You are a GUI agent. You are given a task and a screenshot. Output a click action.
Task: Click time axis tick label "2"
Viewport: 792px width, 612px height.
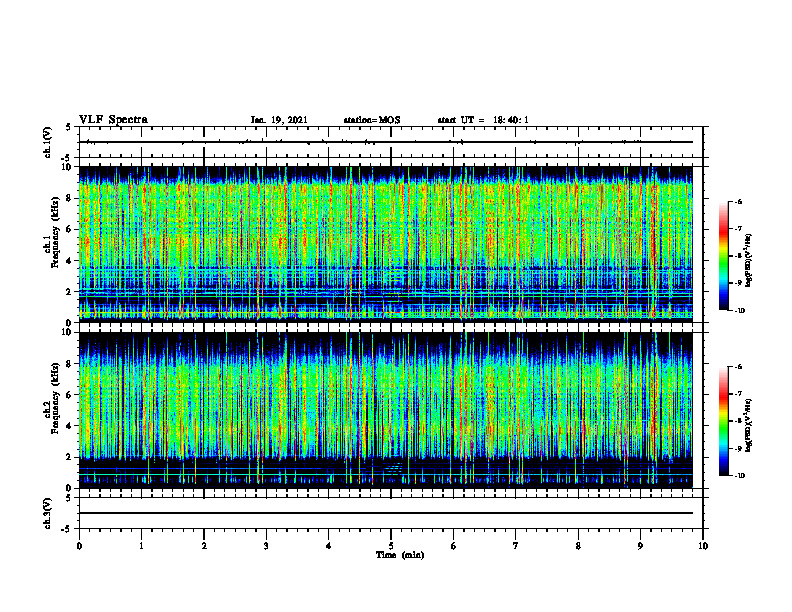pos(204,546)
